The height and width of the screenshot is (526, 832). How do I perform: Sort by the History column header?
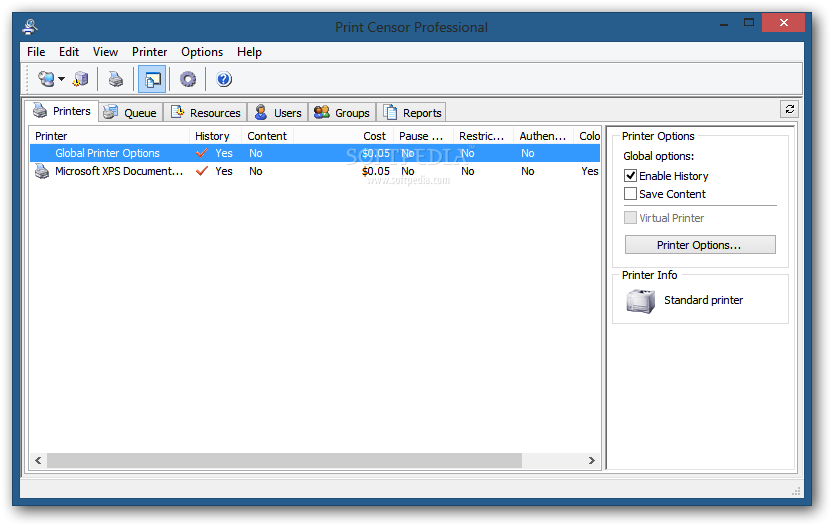(x=215, y=136)
